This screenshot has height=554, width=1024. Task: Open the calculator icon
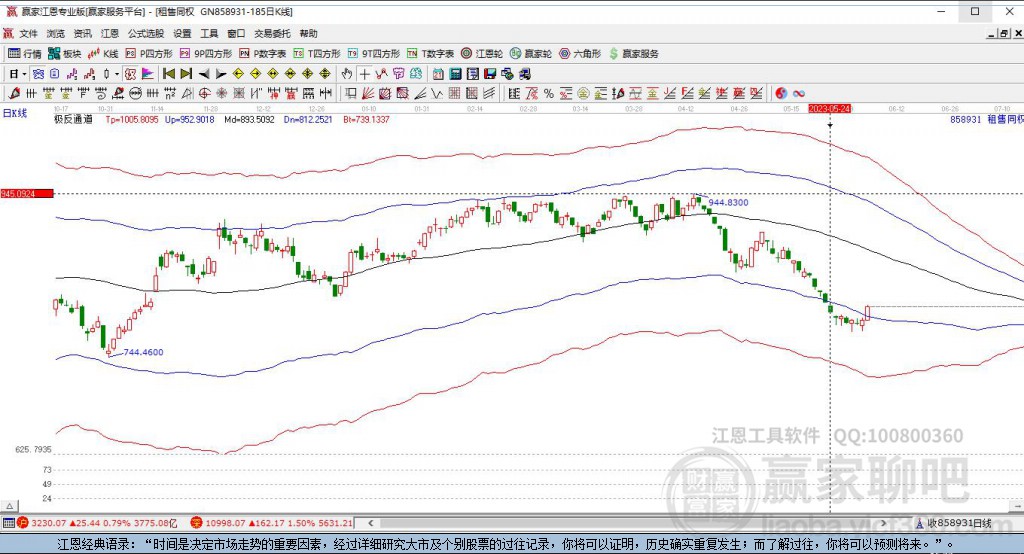coord(455,74)
